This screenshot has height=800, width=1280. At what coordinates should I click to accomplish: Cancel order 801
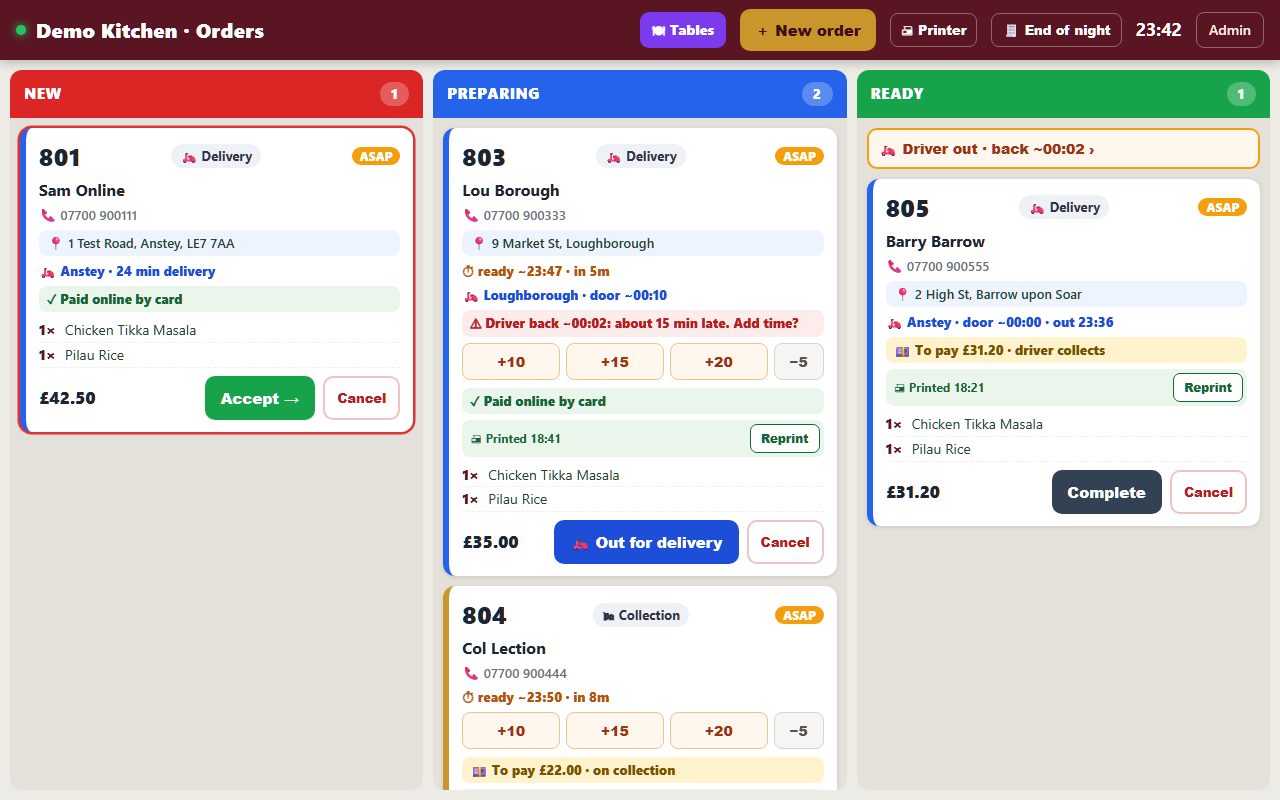(361, 398)
